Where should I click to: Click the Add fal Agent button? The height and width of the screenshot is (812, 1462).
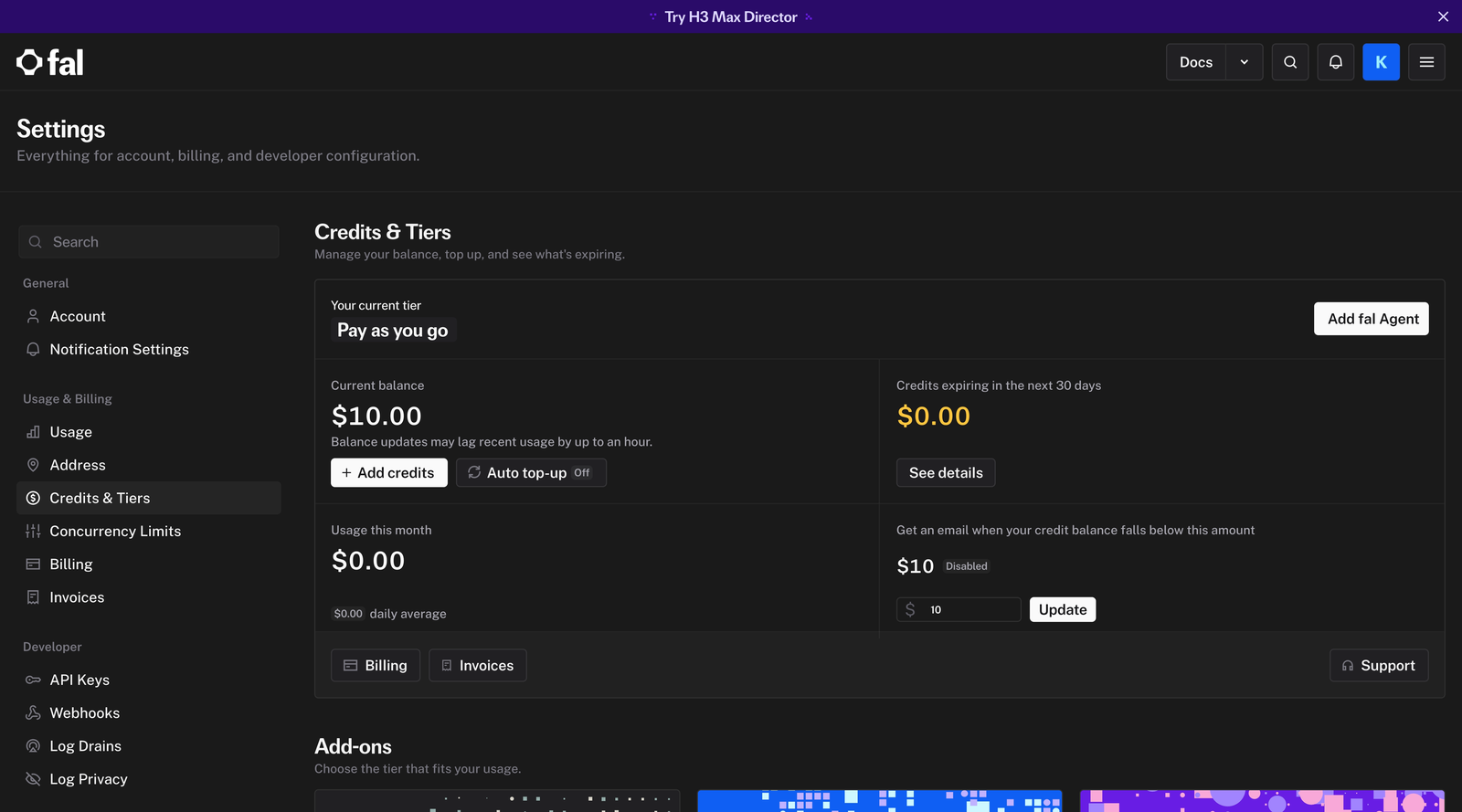(1372, 319)
